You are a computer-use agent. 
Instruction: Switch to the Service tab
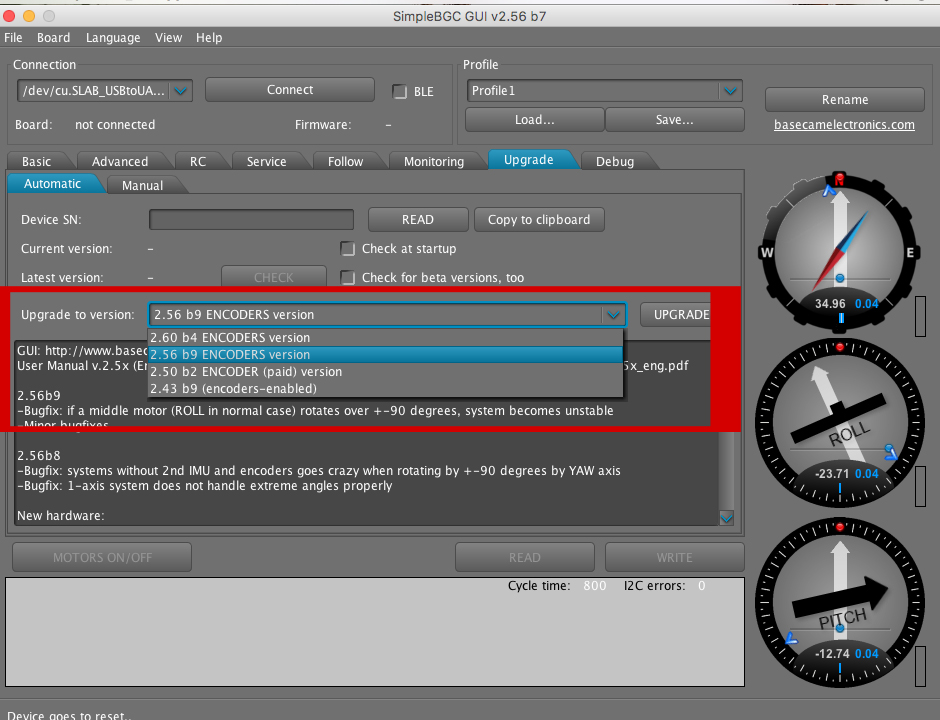[x=266, y=161]
